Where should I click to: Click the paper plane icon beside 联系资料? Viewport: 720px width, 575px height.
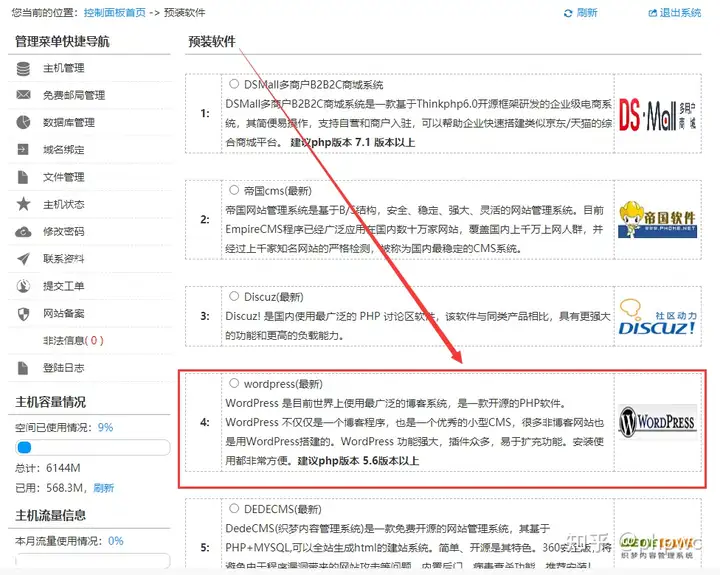(23, 259)
